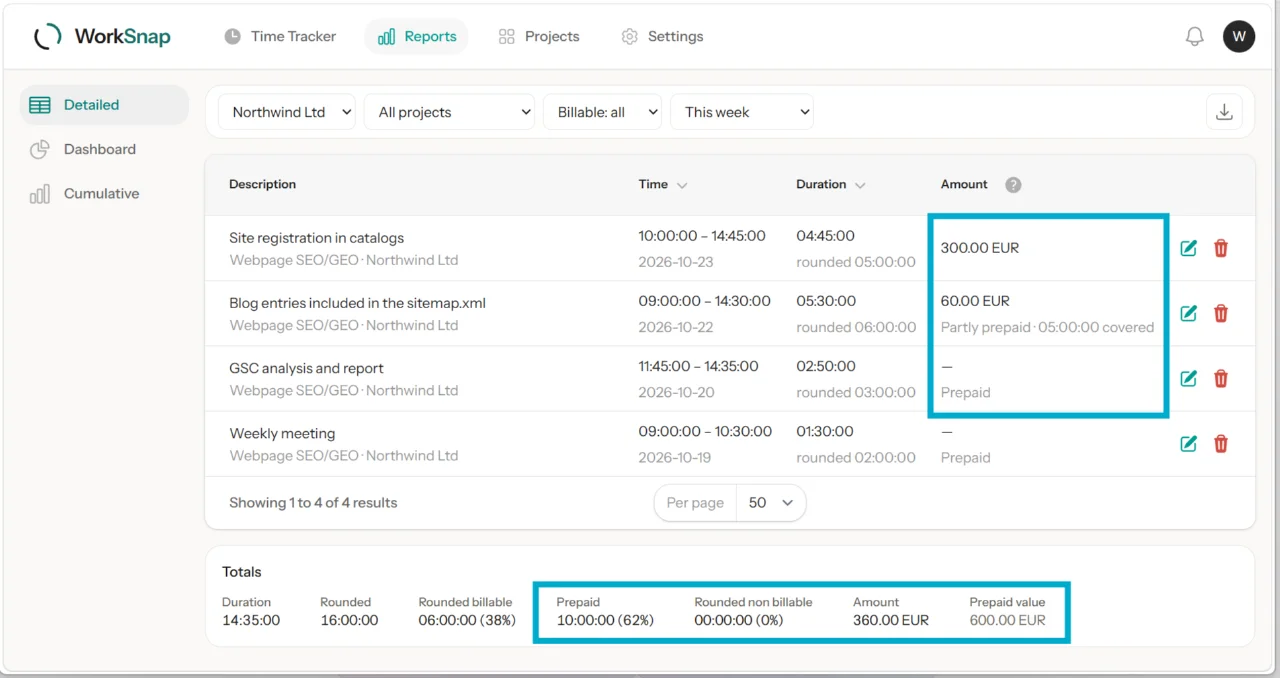Click the 60.00 EUR amount
Image resolution: width=1280 pixels, height=678 pixels.
pyautogui.click(x=975, y=301)
